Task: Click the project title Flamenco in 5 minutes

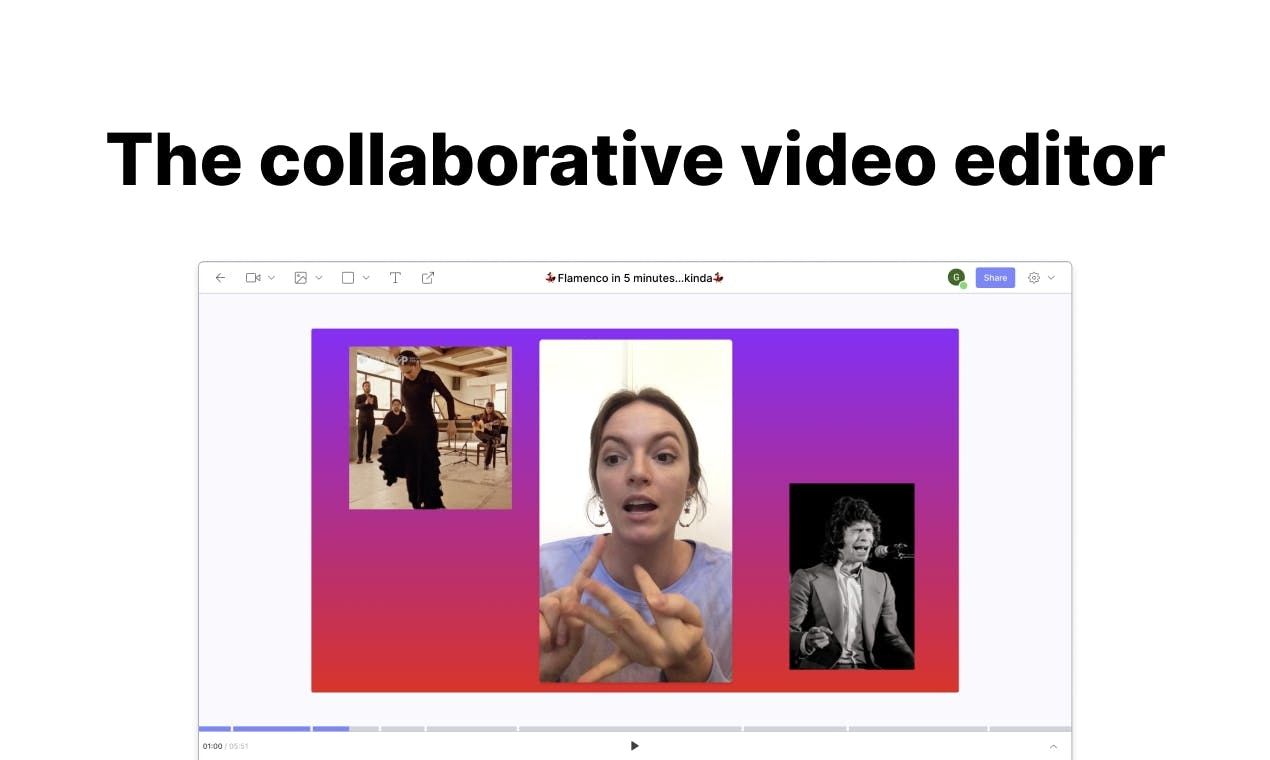Action: coord(634,278)
